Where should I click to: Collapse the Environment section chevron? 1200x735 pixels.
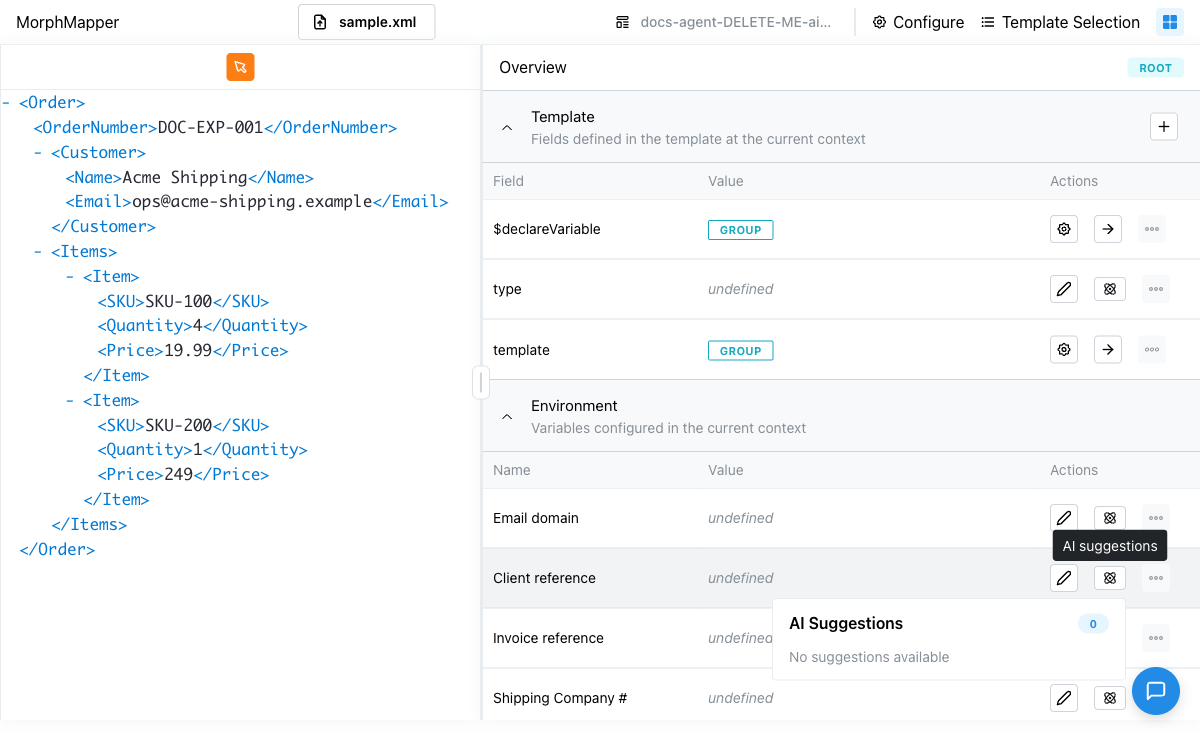click(x=507, y=417)
